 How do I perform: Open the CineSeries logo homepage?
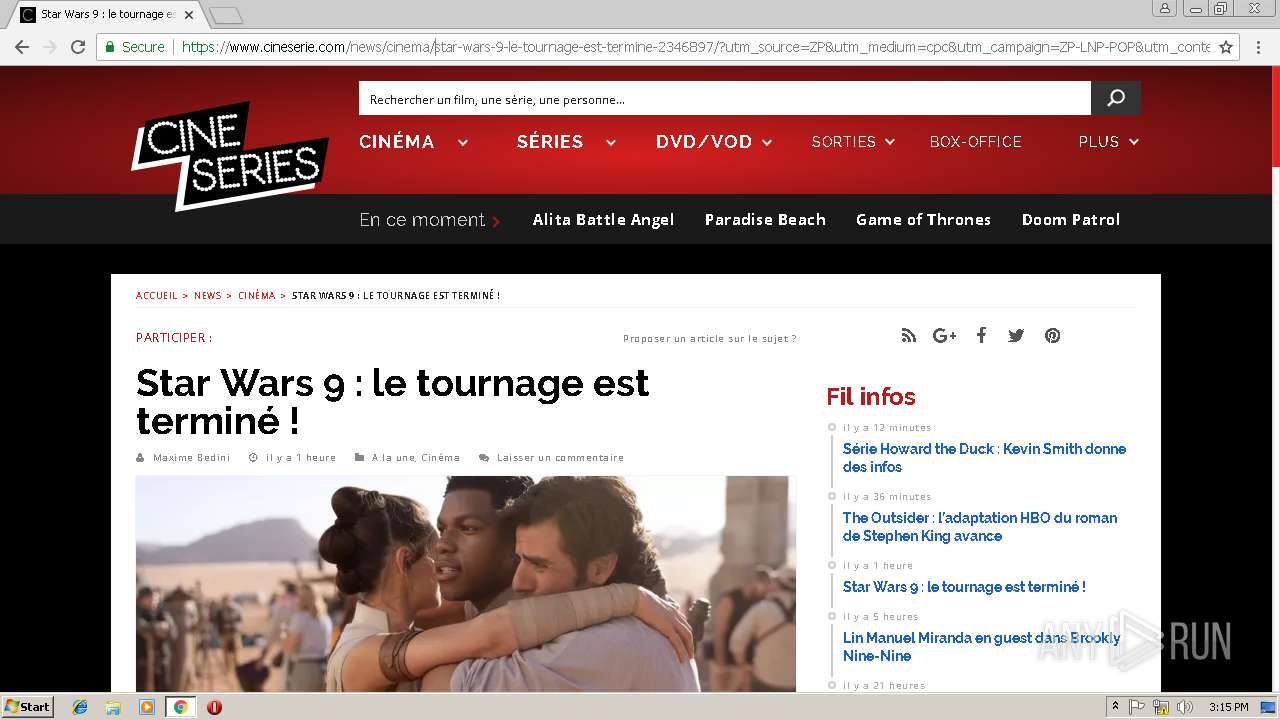pyautogui.click(x=230, y=156)
